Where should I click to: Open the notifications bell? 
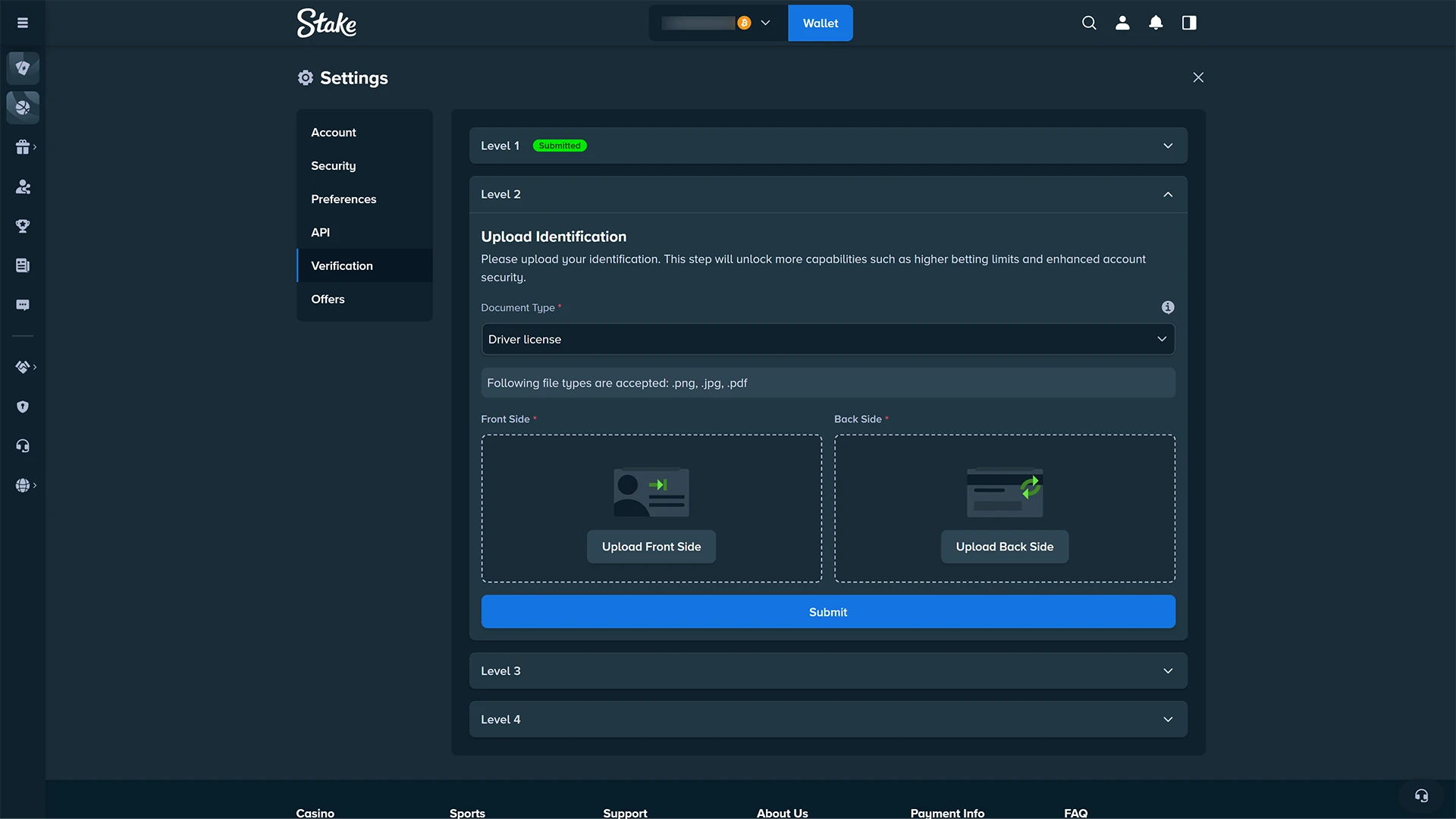coord(1156,23)
